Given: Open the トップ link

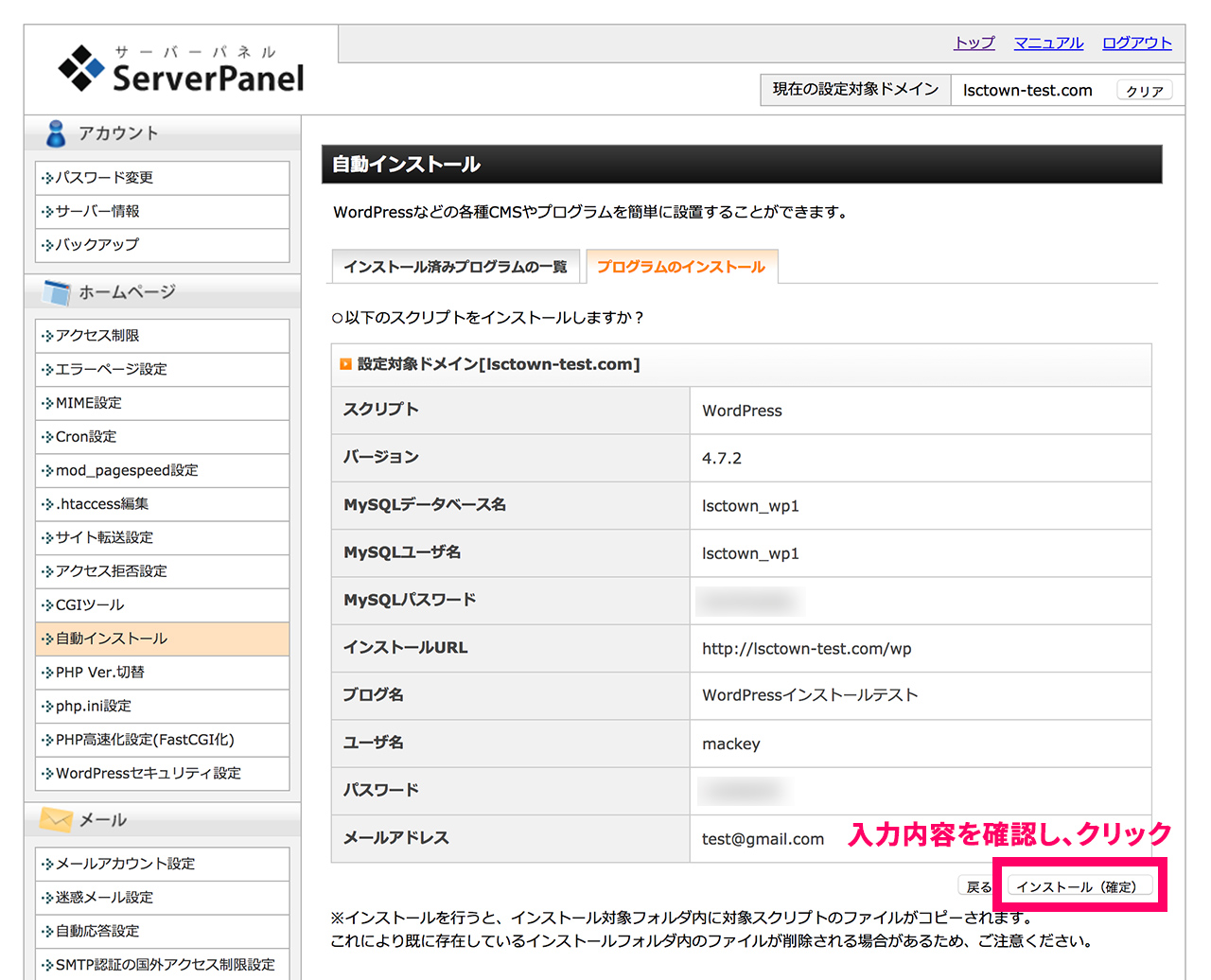Looking at the screenshot, I should 974,43.
